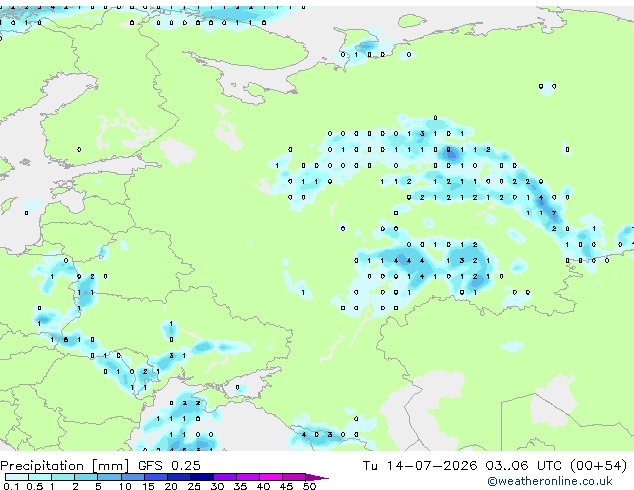Image resolution: width=634 pixels, height=490 pixels.
Task: Click the legend value label 0.5
Action: (x=35, y=486)
